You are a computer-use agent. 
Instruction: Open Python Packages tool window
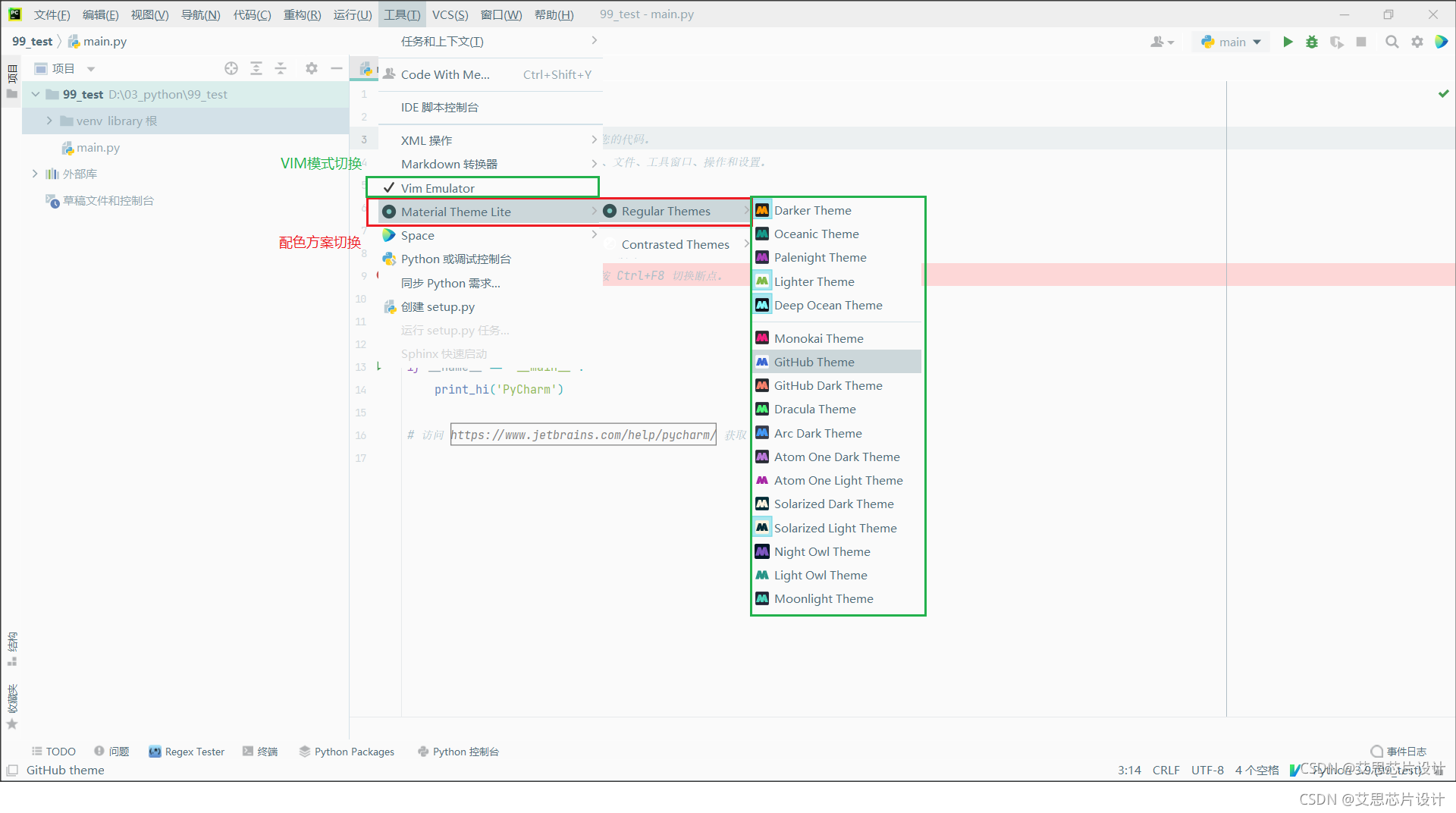coord(347,752)
